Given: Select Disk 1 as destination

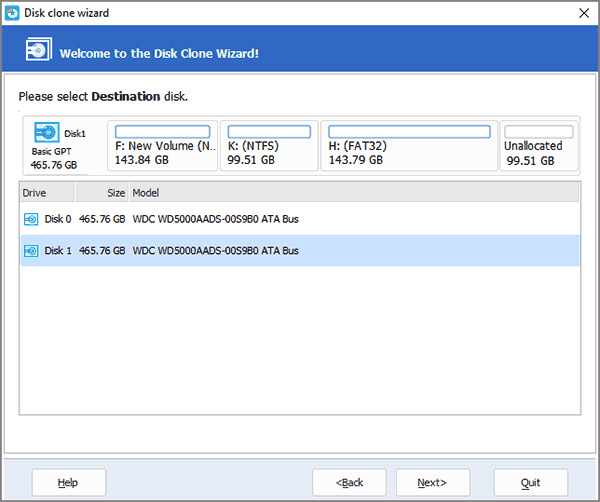Looking at the screenshot, I should pyautogui.click(x=300, y=251).
